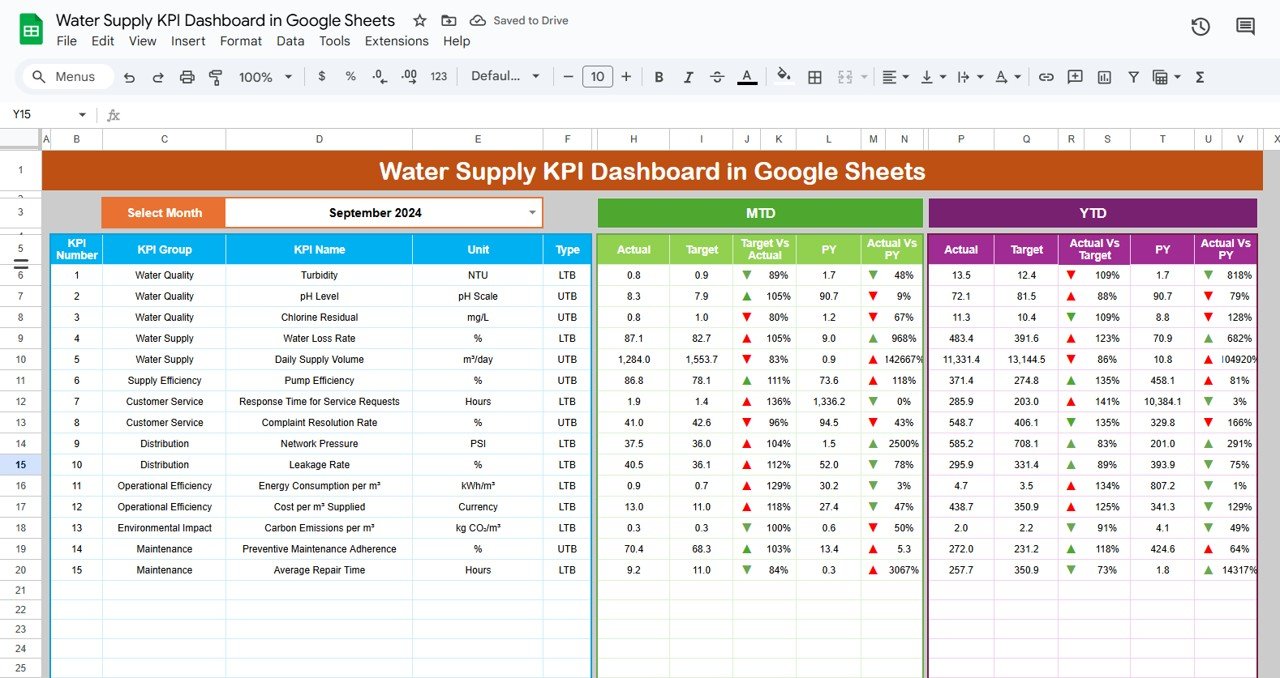Toggle Bold formatting

pyautogui.click(x=659, y=77)
